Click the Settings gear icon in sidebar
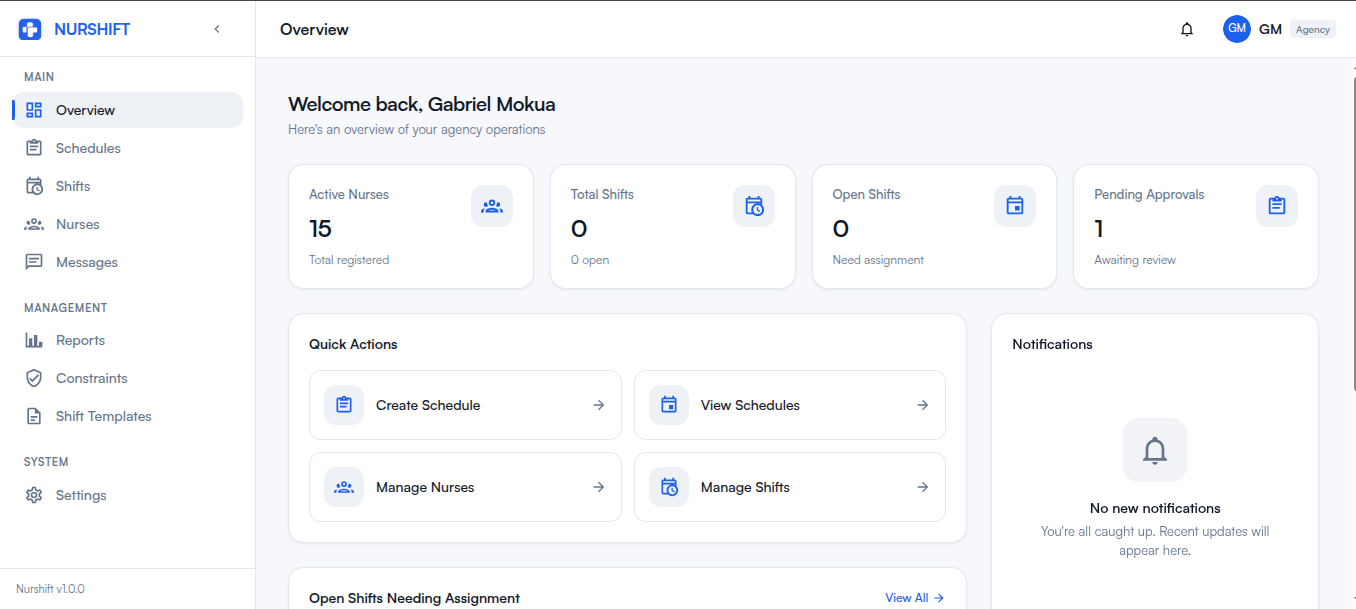This screenshot has height=609, width=1356. (x=34, y=495)
